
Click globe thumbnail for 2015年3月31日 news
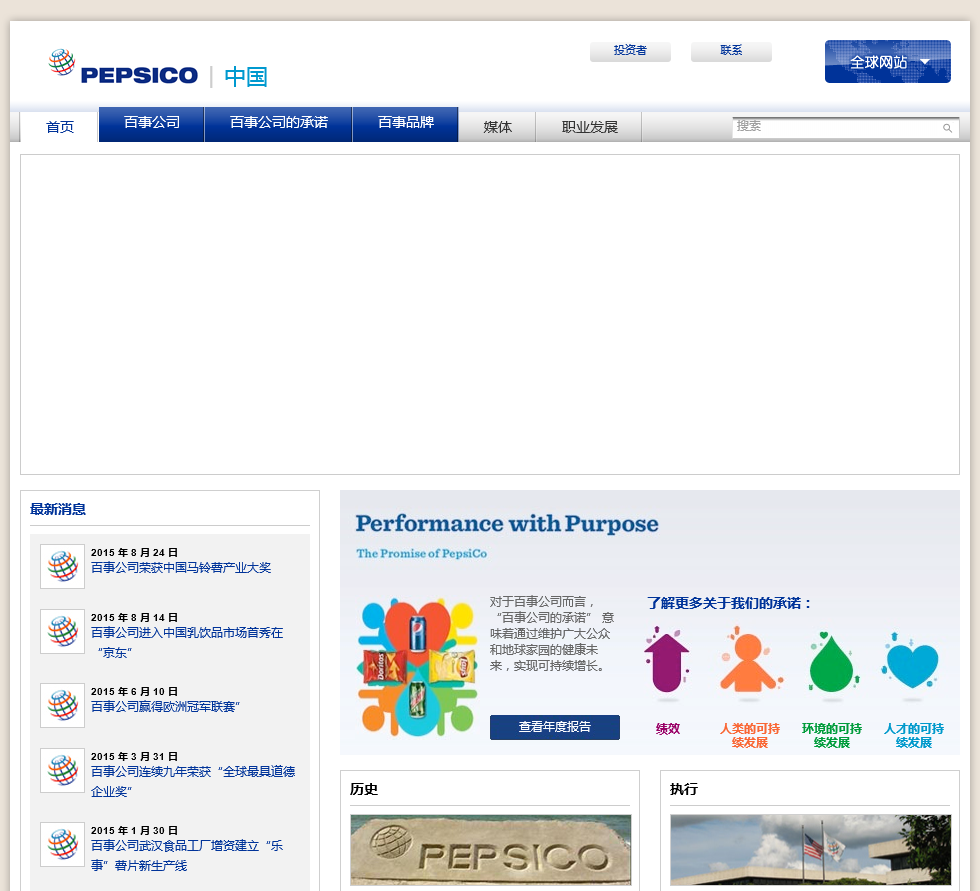coord(62,770)
